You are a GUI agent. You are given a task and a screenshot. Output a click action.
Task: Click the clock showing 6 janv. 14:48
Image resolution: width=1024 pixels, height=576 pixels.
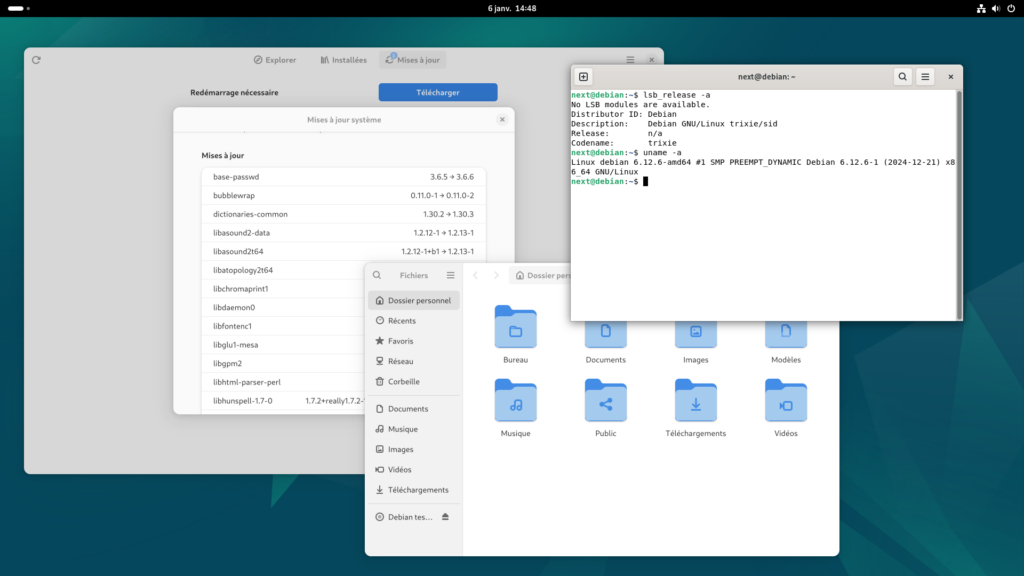coord(511,8)
